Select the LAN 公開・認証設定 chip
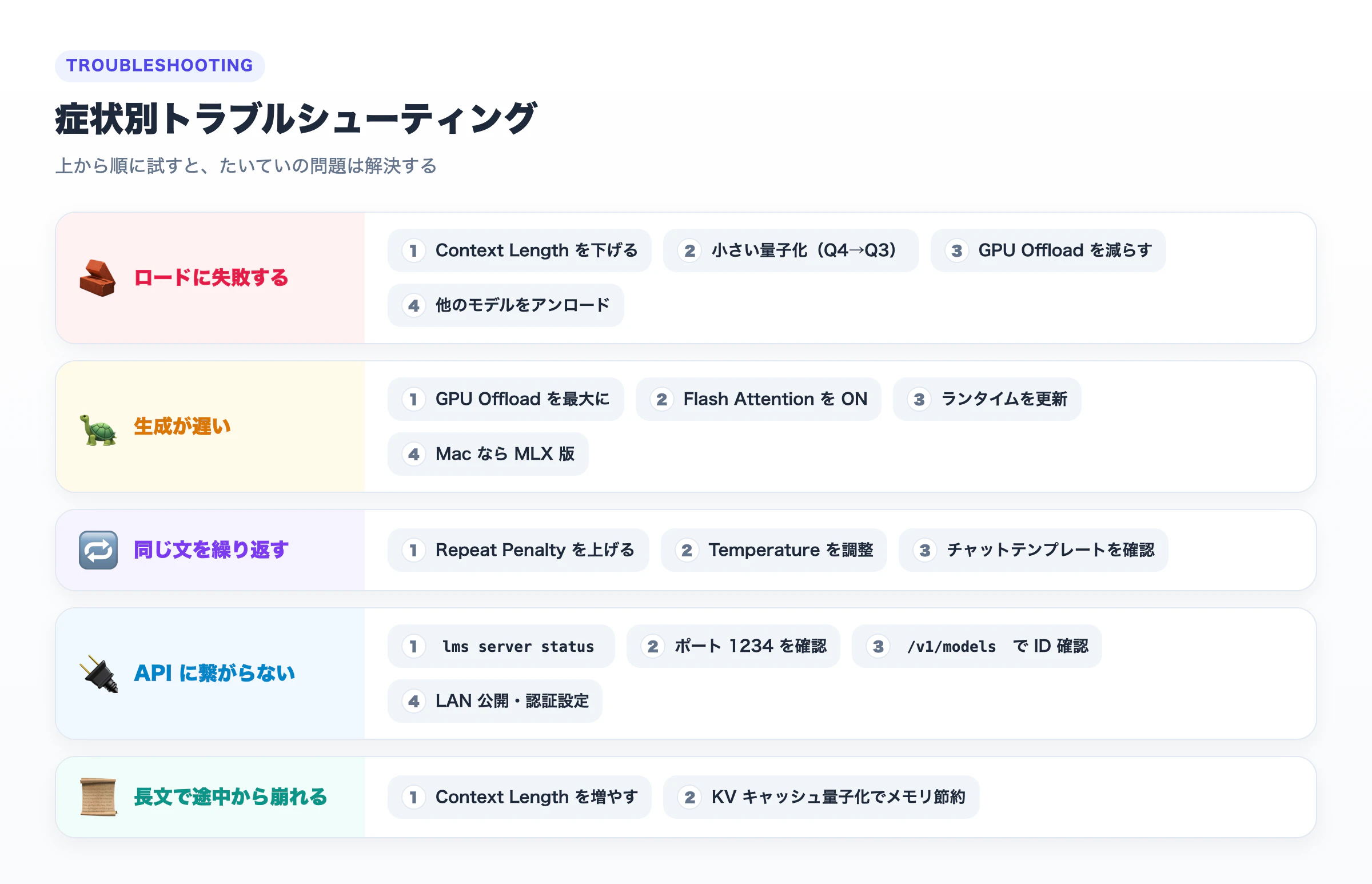 494,701
